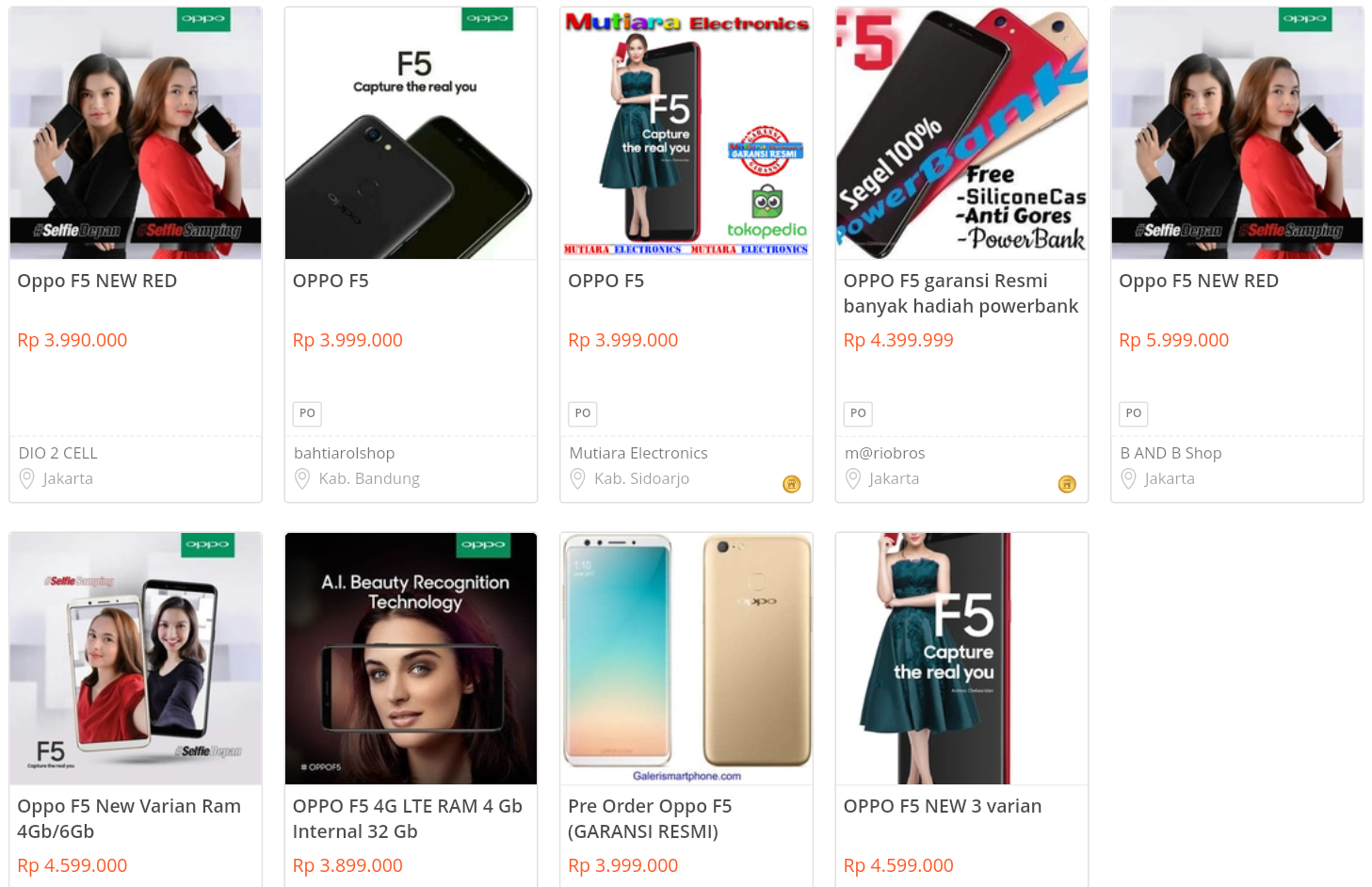Click the location pin beside Kab. Bandung
Image resolution: width=1372 pixels, height=887 pixels.
click(x=302, y=479)
